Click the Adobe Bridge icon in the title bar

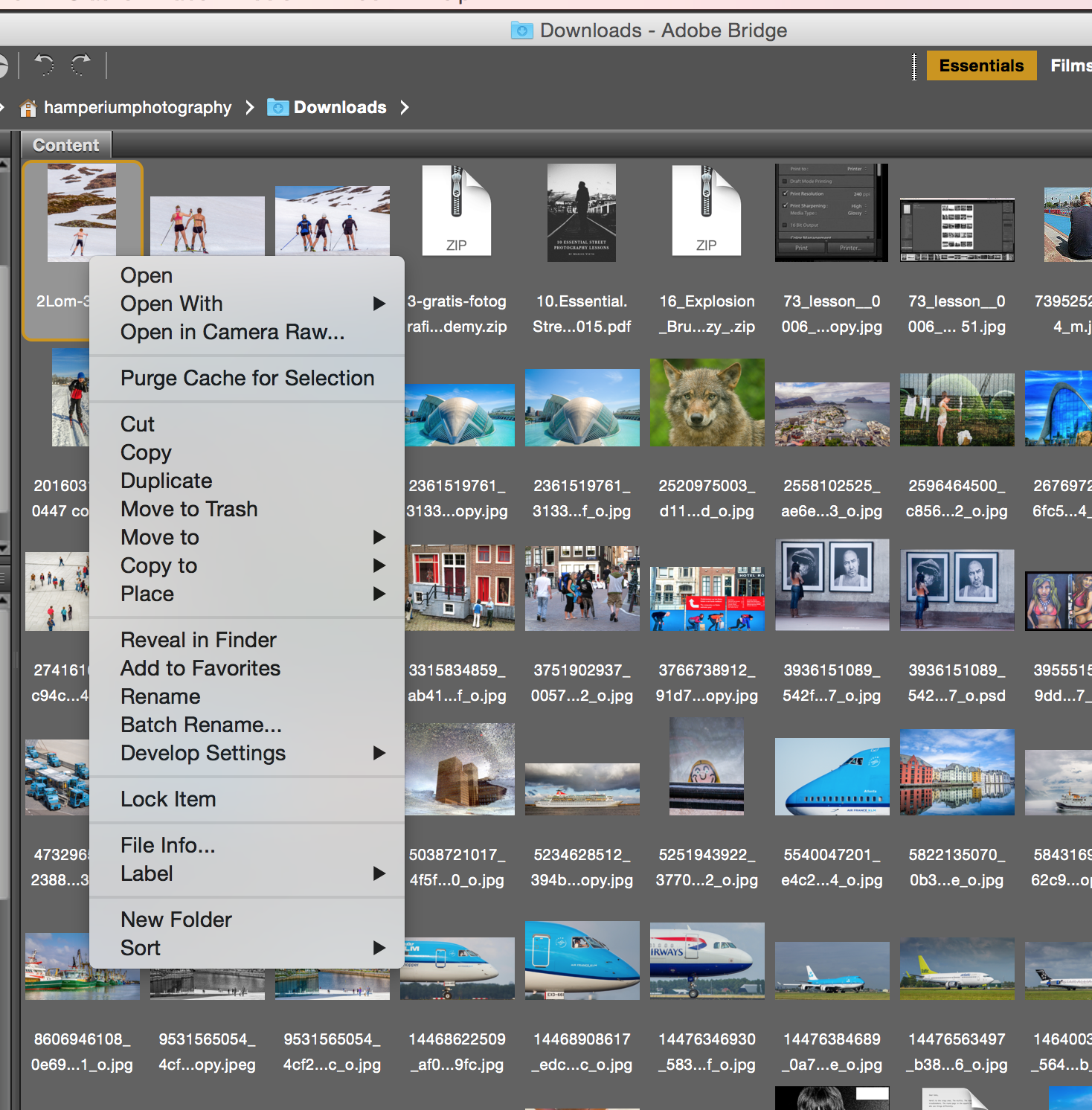pos(522,31)
